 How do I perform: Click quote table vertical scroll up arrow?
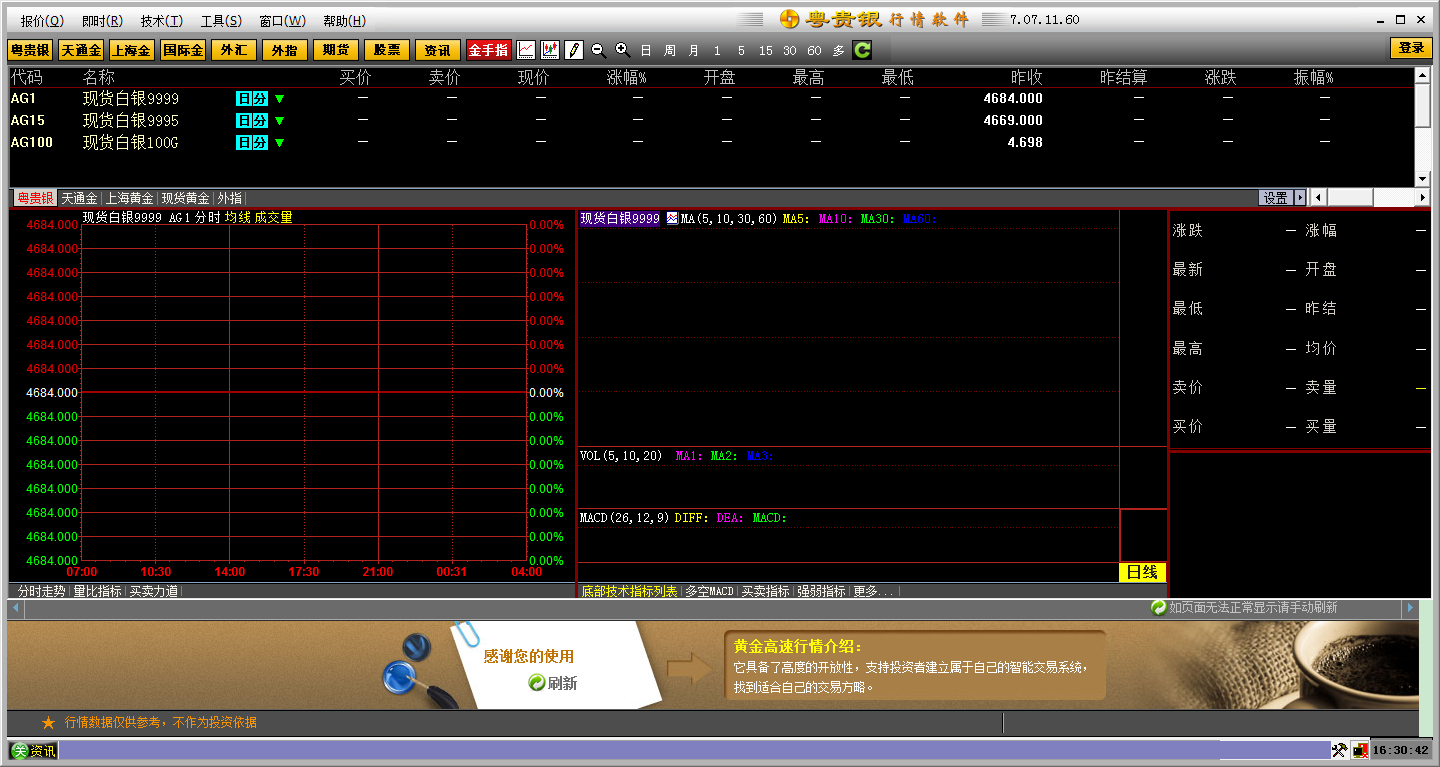pos(1423,74)
